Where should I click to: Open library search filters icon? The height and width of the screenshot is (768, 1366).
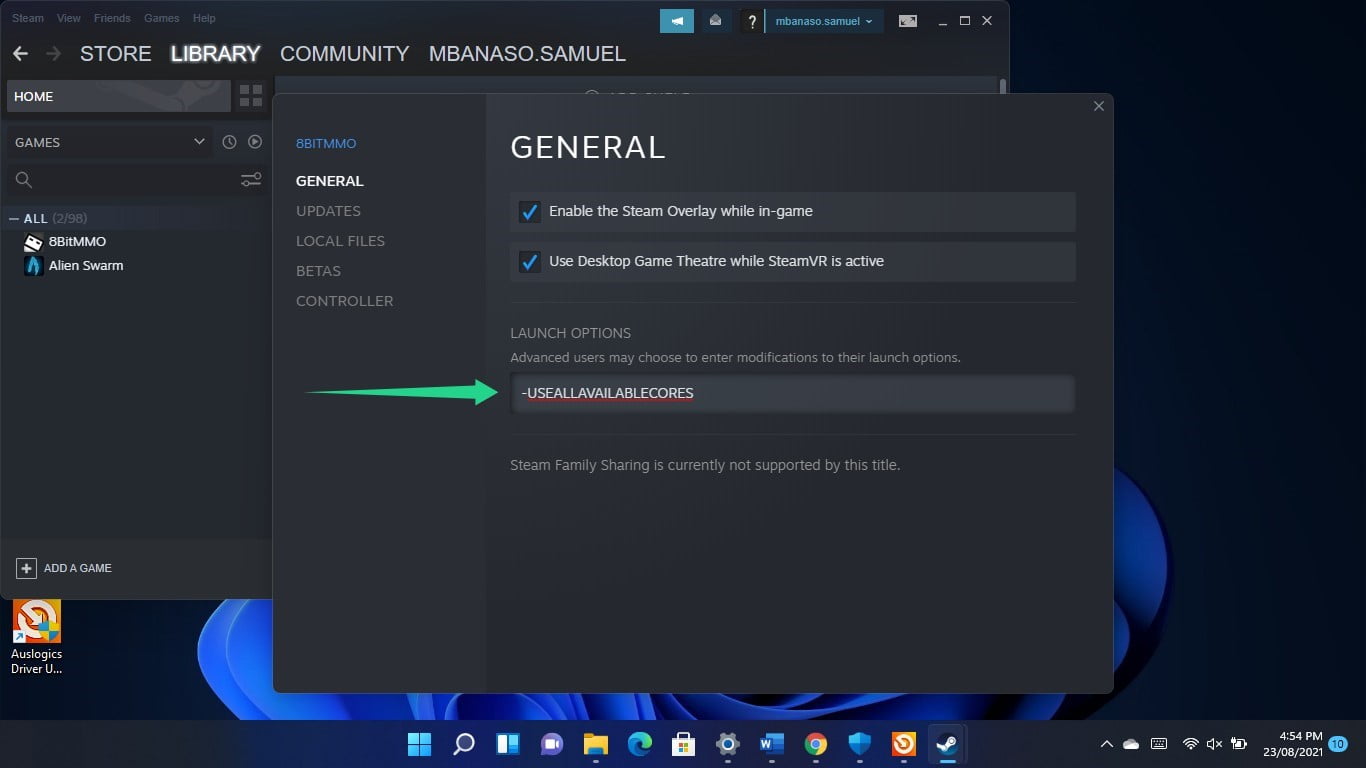coord(251,180)
